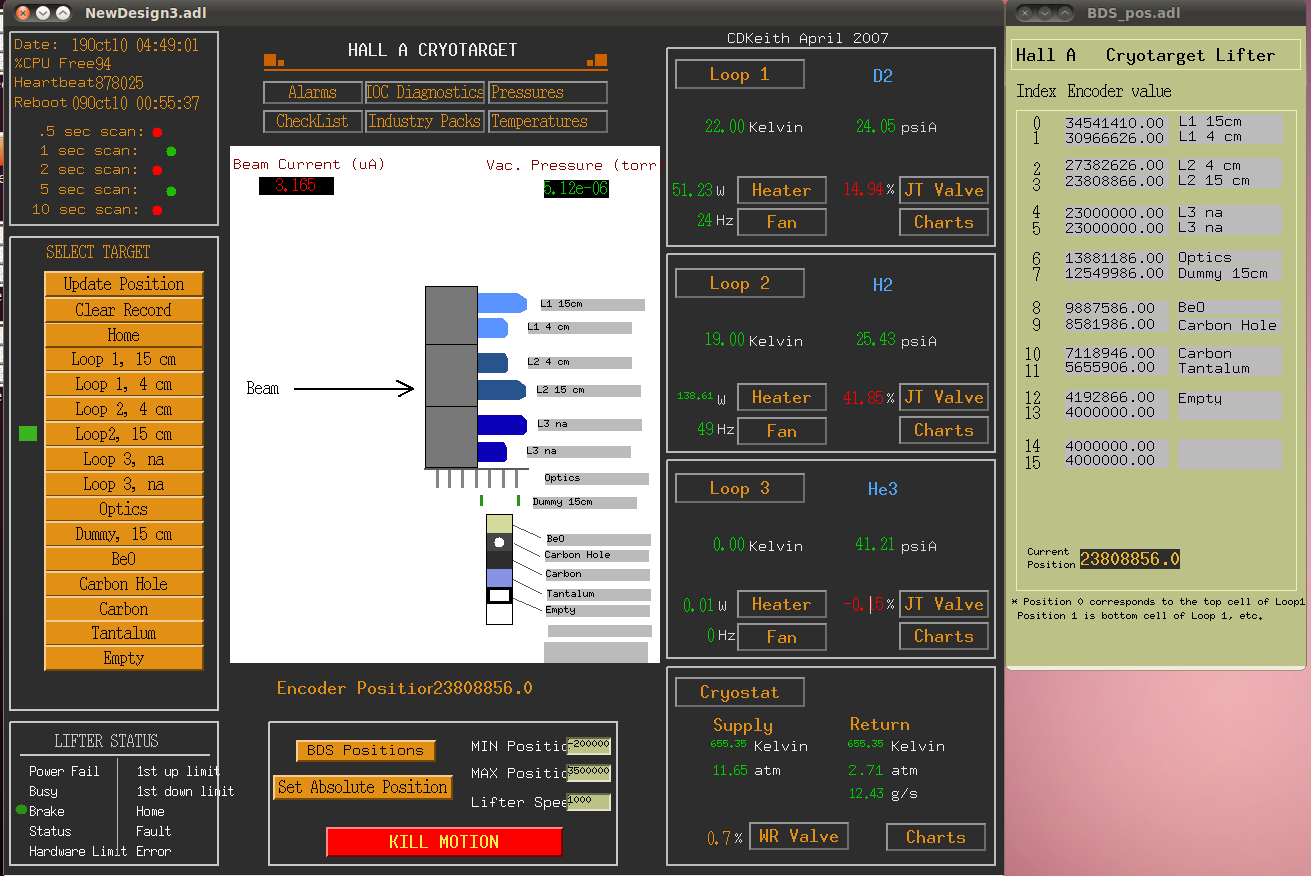Select target Loop 1, 15 cm
The height and width of the screenshot is (876, 1311).
pyautogui.click(x=124, y=359)
